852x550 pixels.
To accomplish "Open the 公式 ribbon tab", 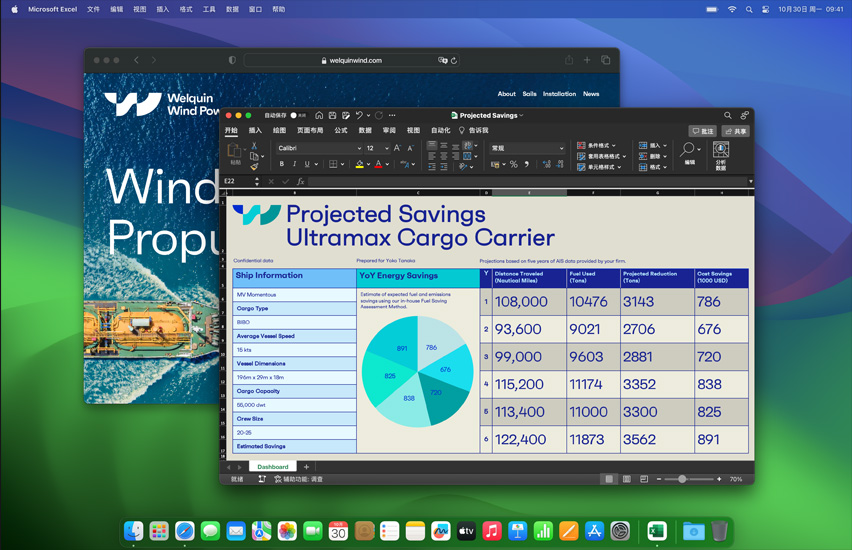I will pyautogui.click(x=341, y=130).
